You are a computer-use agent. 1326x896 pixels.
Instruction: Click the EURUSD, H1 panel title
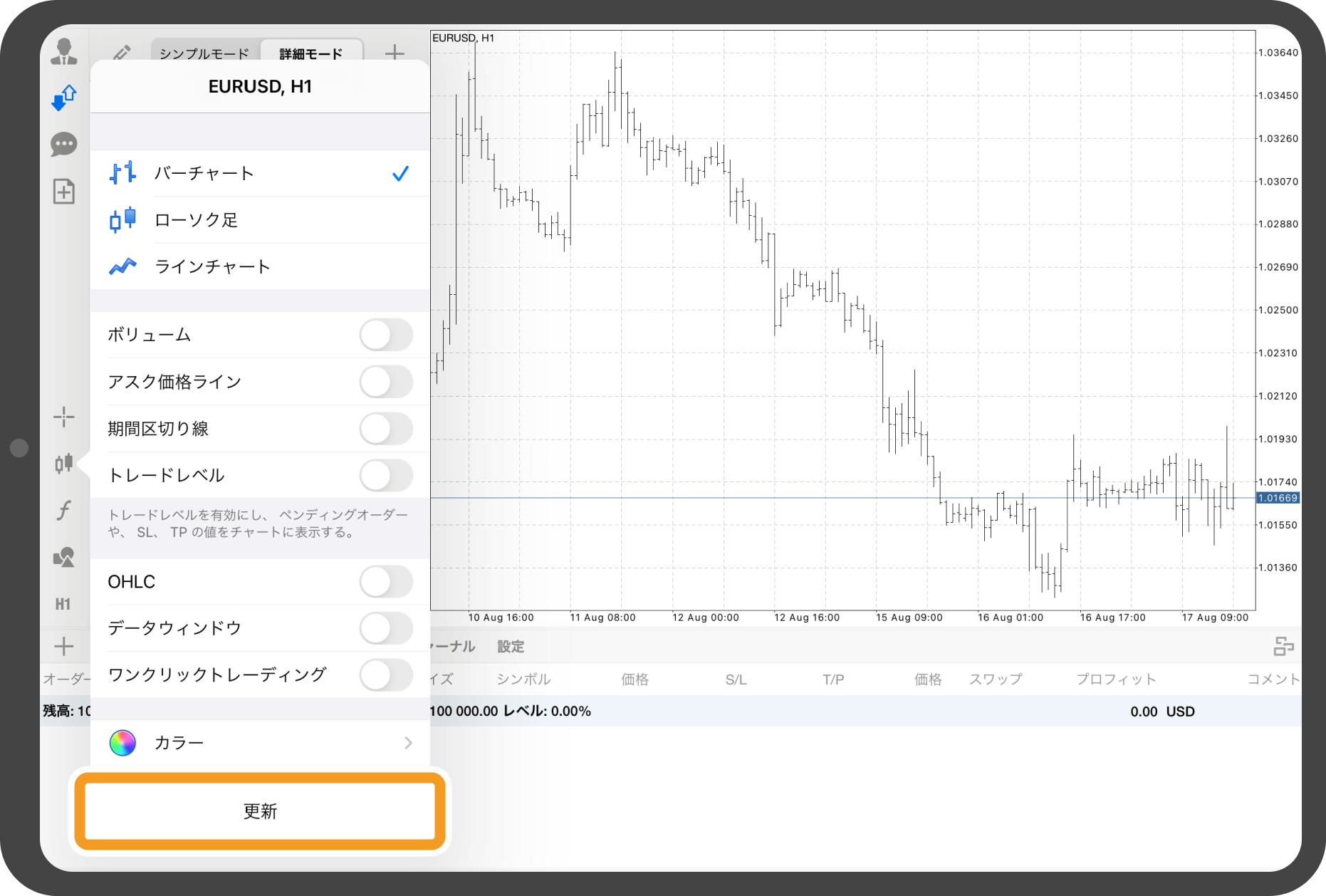tap(260, 86)
